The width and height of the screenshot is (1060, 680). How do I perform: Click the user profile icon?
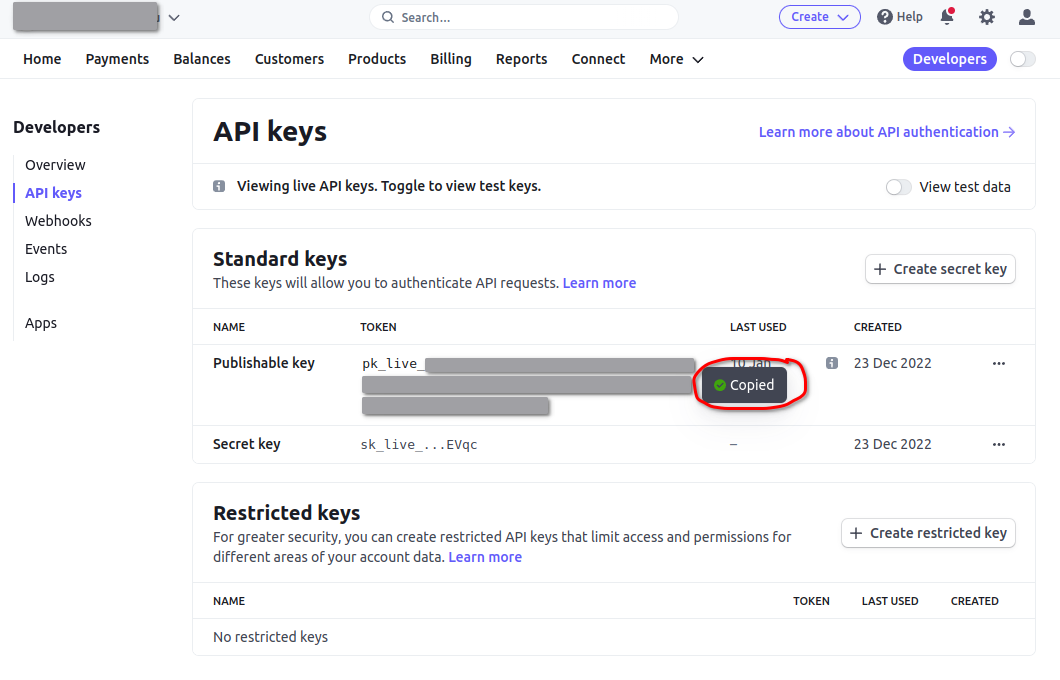pos(1027,17)
